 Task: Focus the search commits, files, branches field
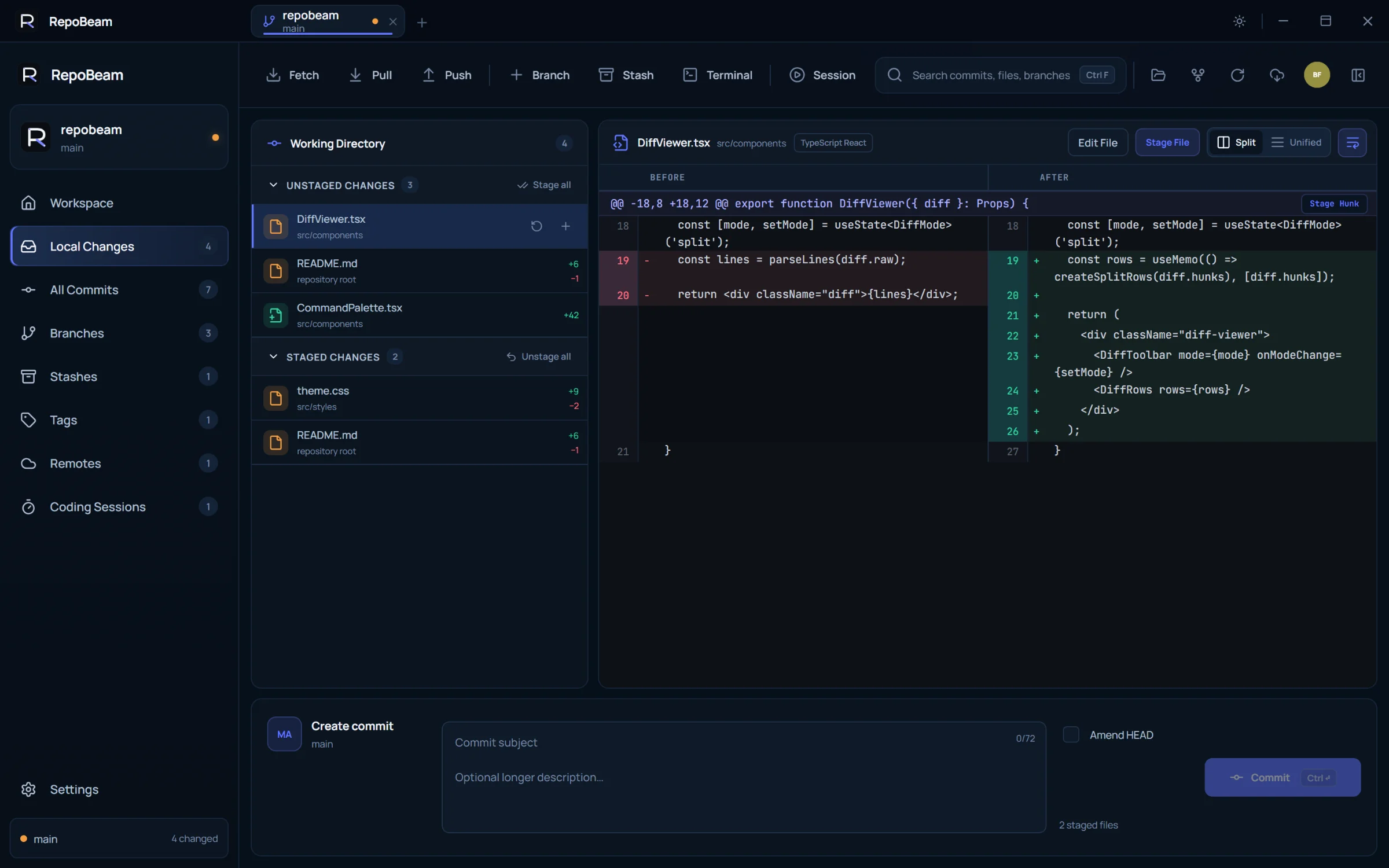pos(1001,75)
